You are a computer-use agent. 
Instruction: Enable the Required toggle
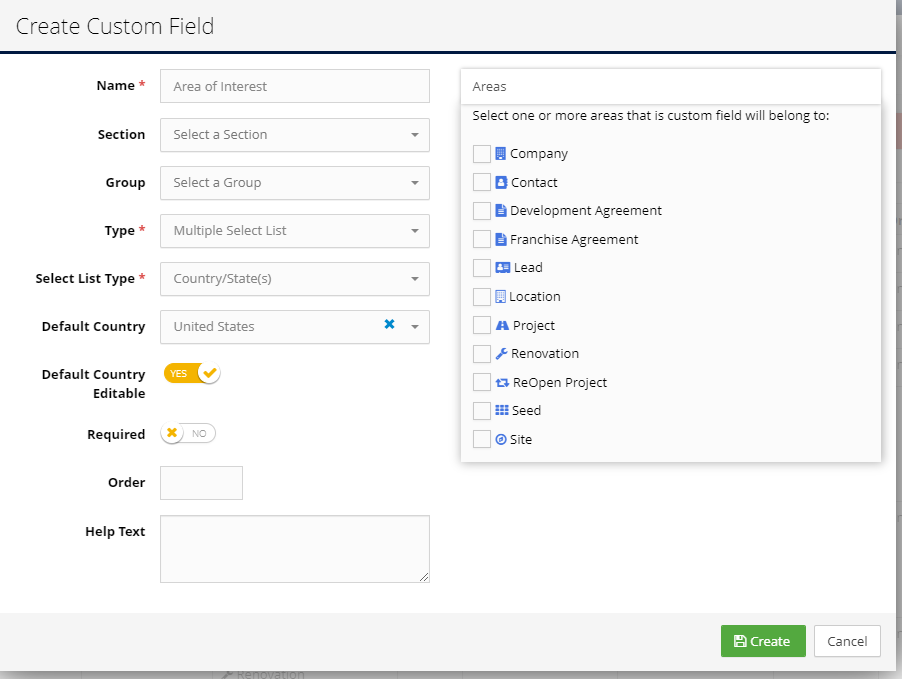point(188,433)
